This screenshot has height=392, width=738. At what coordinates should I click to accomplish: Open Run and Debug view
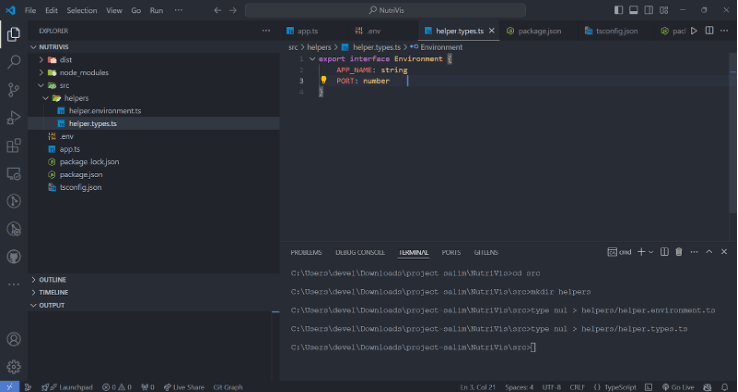(x=14, y=117)
